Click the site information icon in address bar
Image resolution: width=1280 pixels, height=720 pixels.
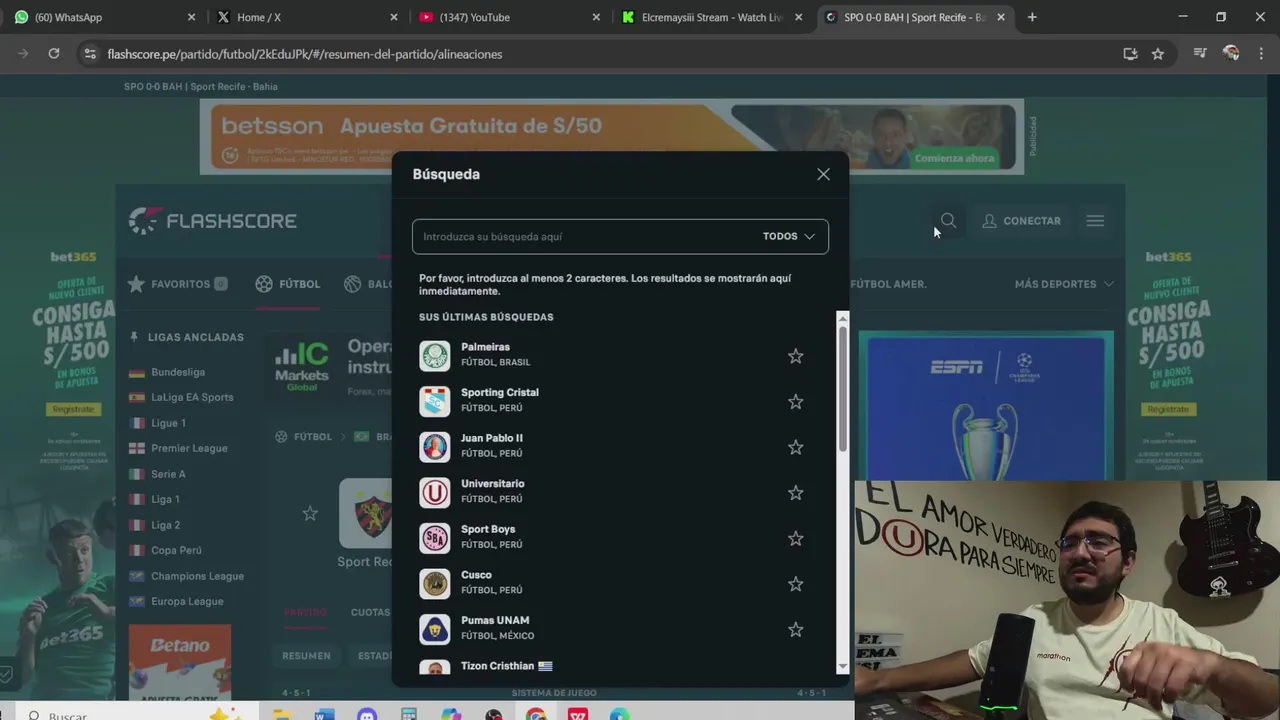click(90, 54)
